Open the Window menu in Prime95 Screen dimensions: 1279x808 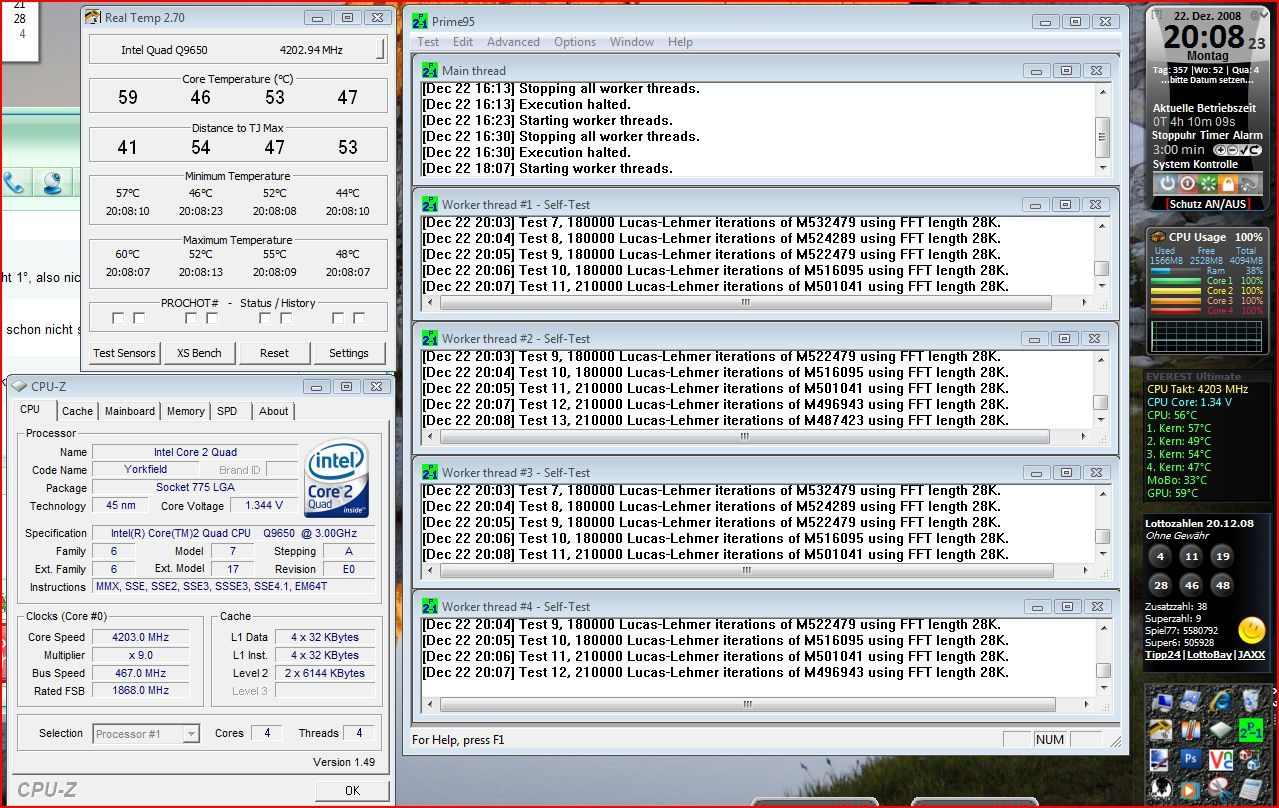click(x=632, y=42)
